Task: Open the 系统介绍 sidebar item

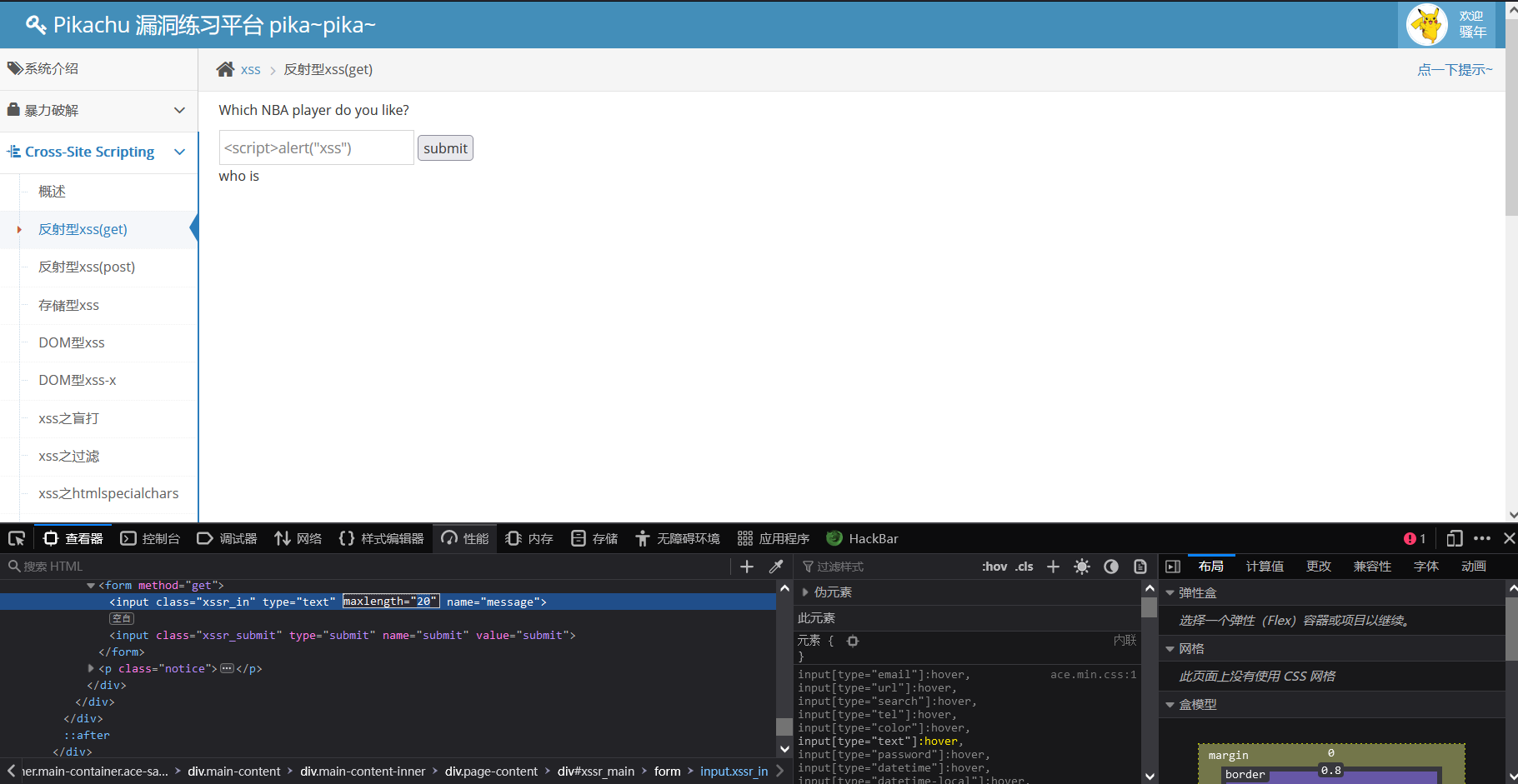Action: pos(99,68)
